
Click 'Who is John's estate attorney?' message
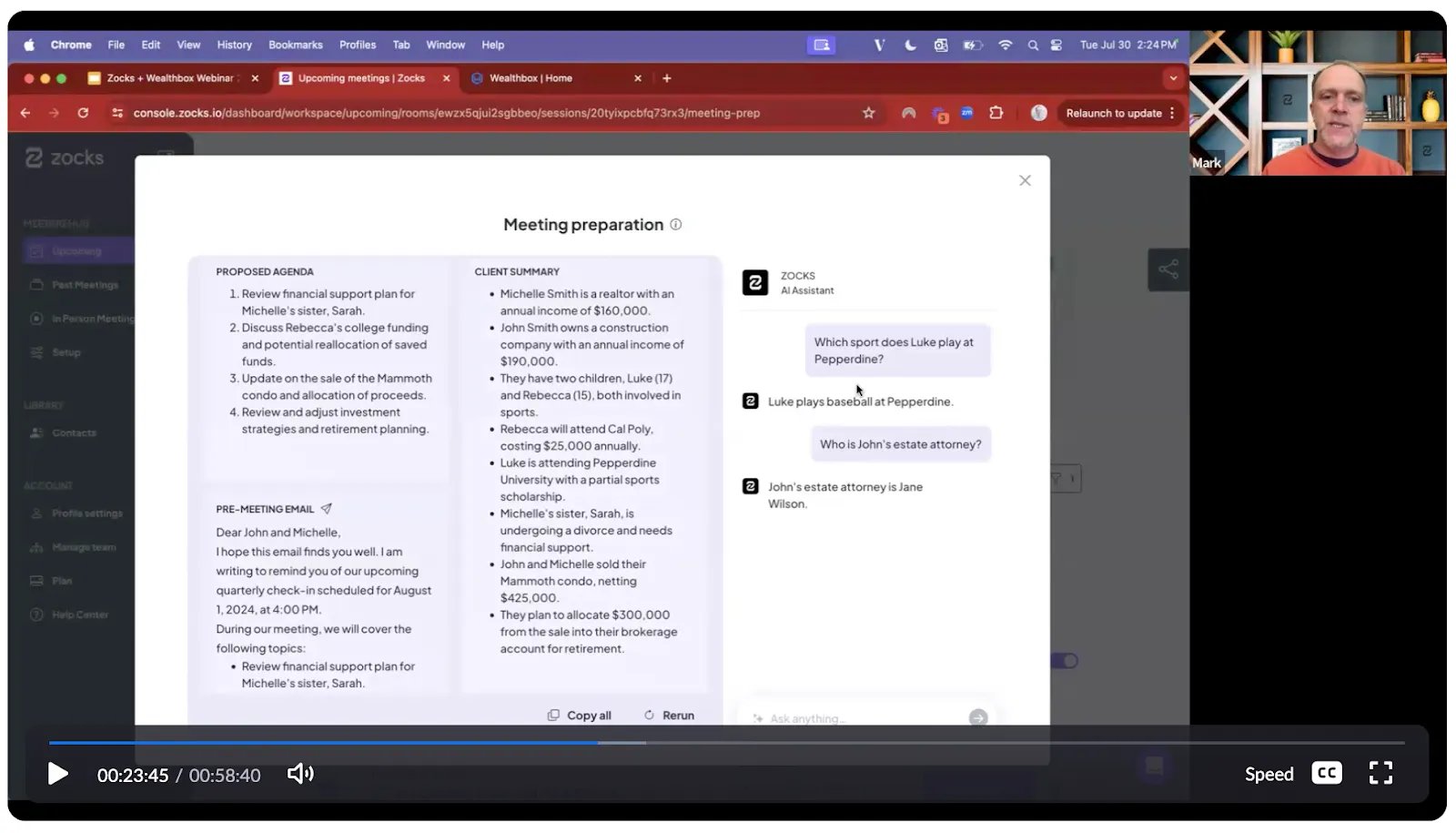tap(901, 444)
